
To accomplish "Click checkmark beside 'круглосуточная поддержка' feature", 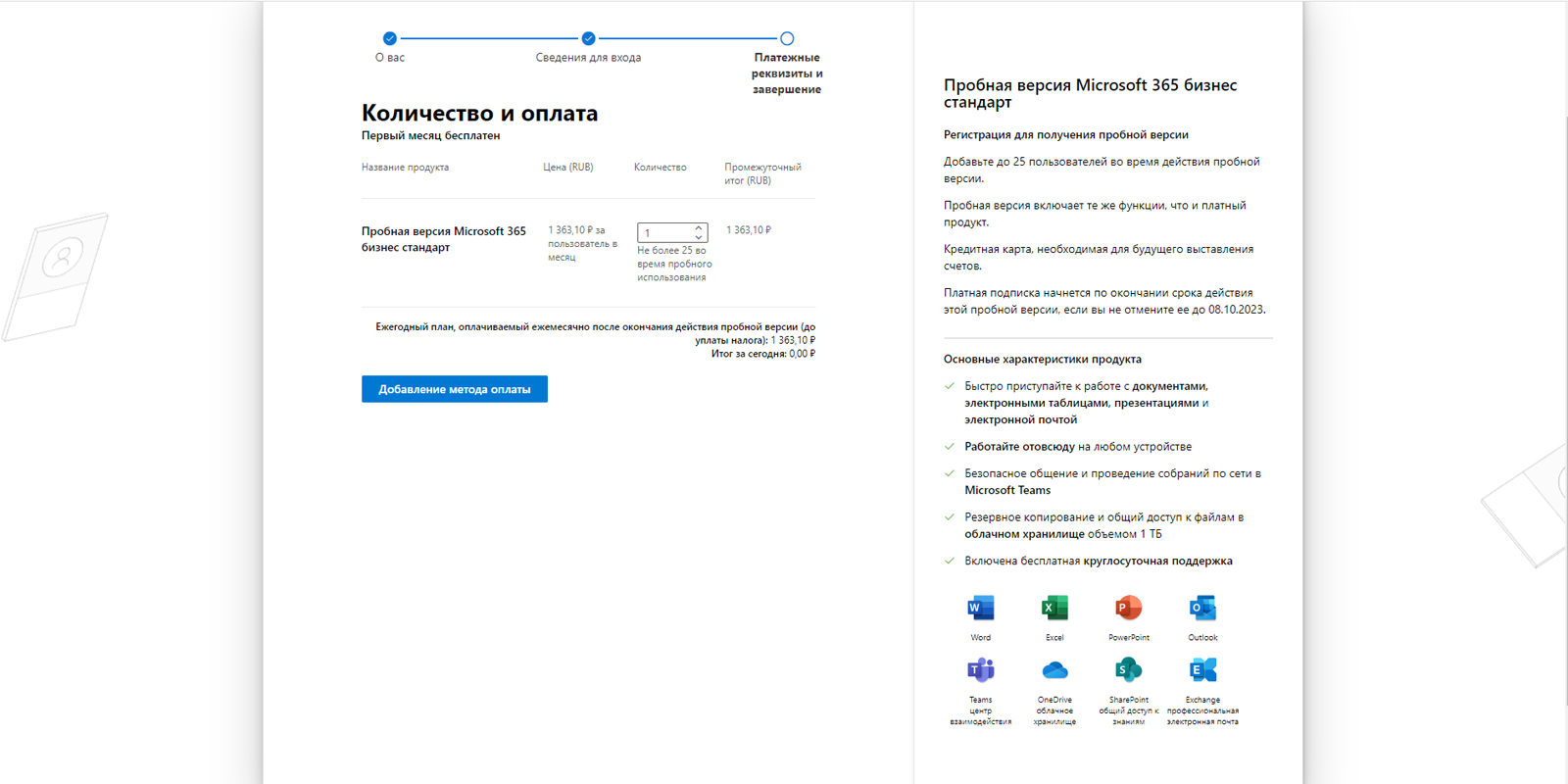I will (x=950, y=562).
